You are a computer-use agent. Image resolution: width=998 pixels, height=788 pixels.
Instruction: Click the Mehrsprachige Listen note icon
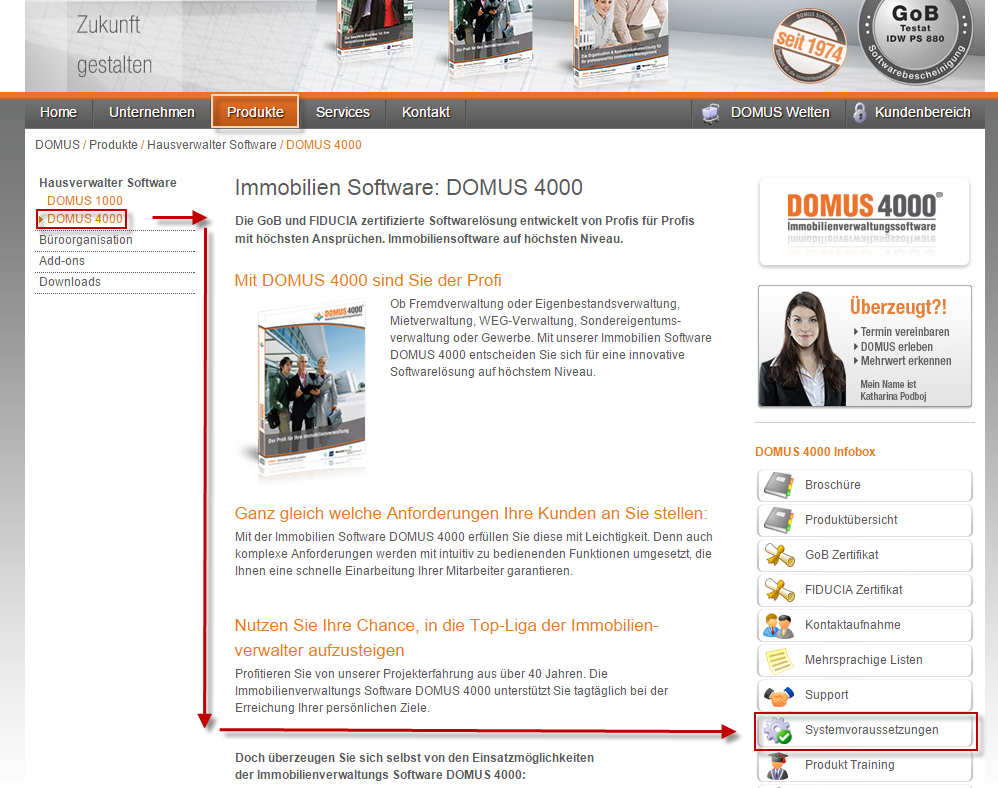(x=779, y=660)
